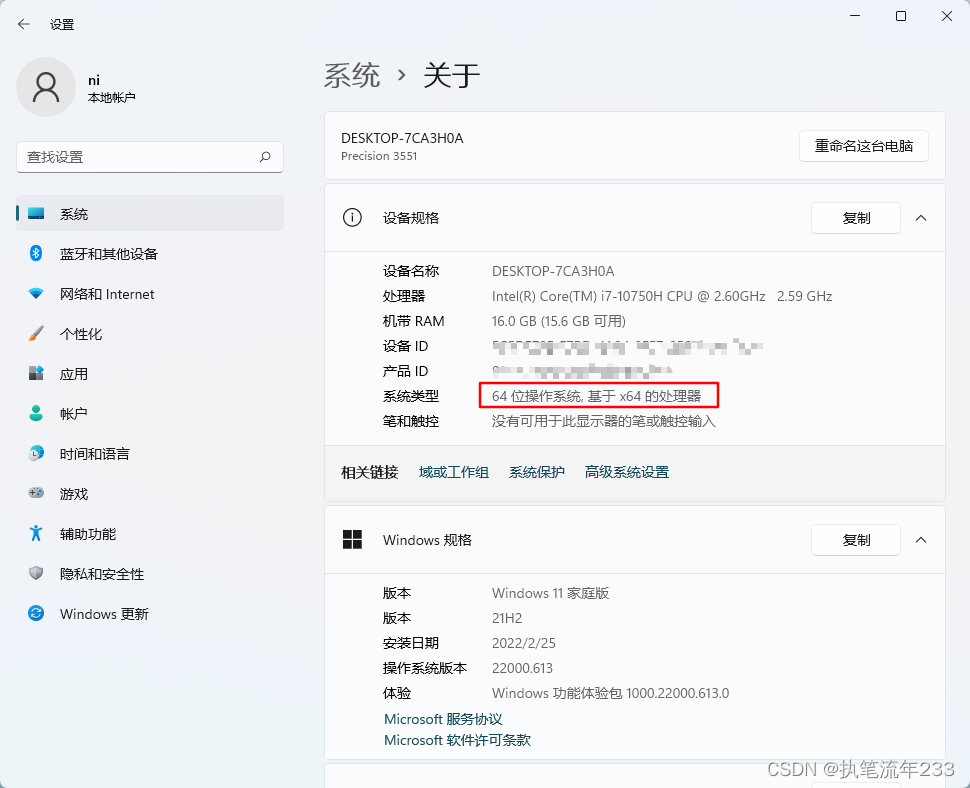The height and width of the screenshot is (788, 970).
Task: 打开“Windows 更新”图标
Action: pos(36,614)
